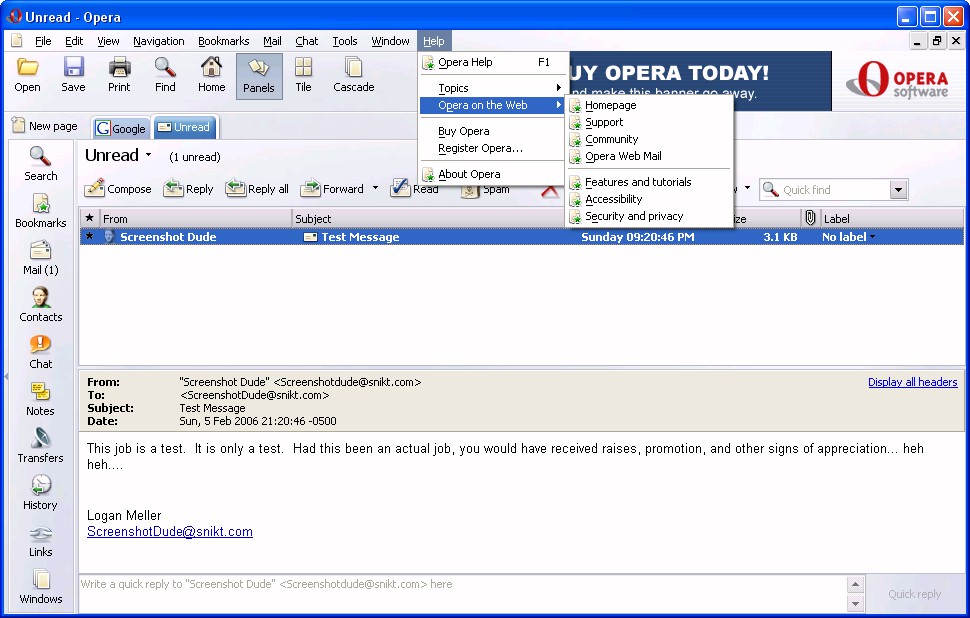Image resolution: width=970 pixels, height=618 pixels.
Task: Choose Opera Help menu entry
Action: click(x=494, y=62)
